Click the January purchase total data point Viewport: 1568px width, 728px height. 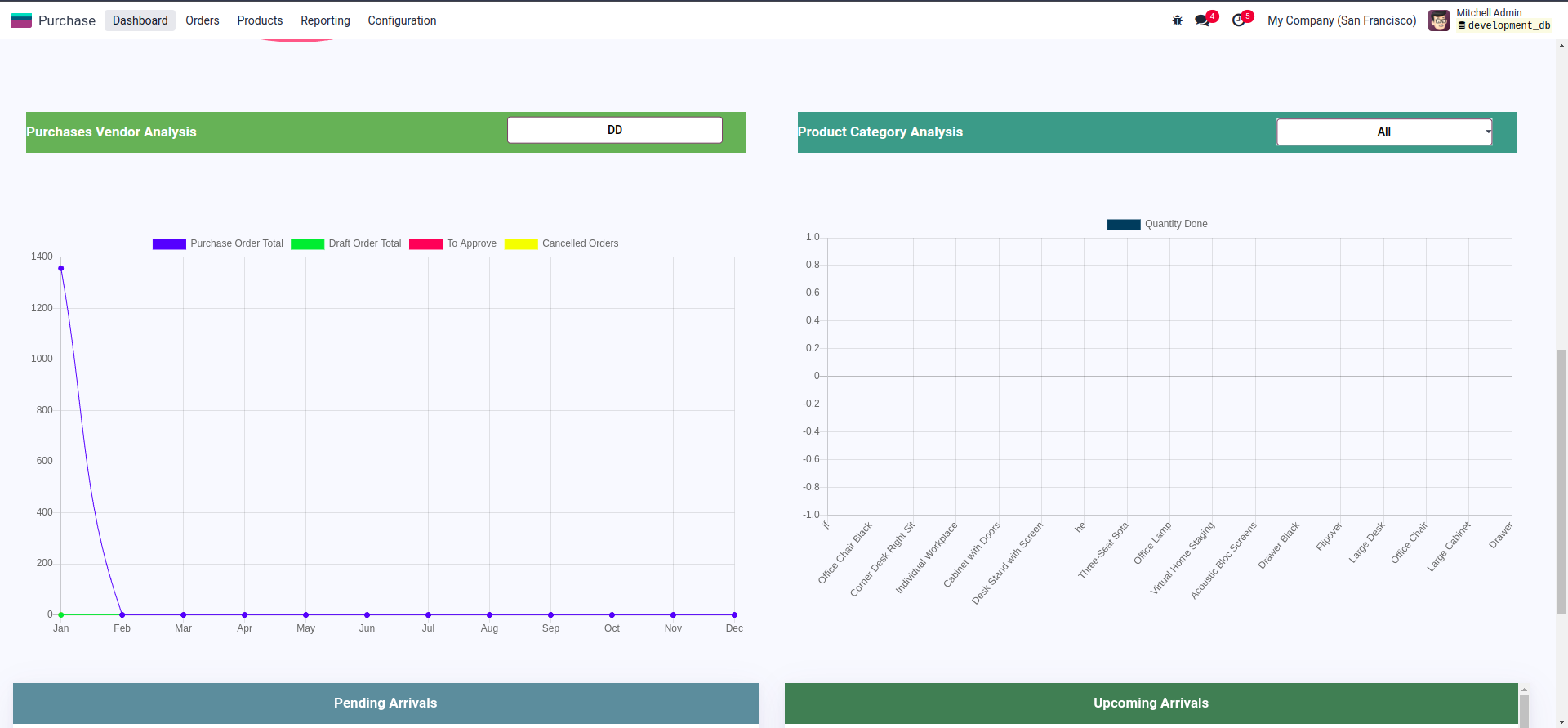click(61, 268)
